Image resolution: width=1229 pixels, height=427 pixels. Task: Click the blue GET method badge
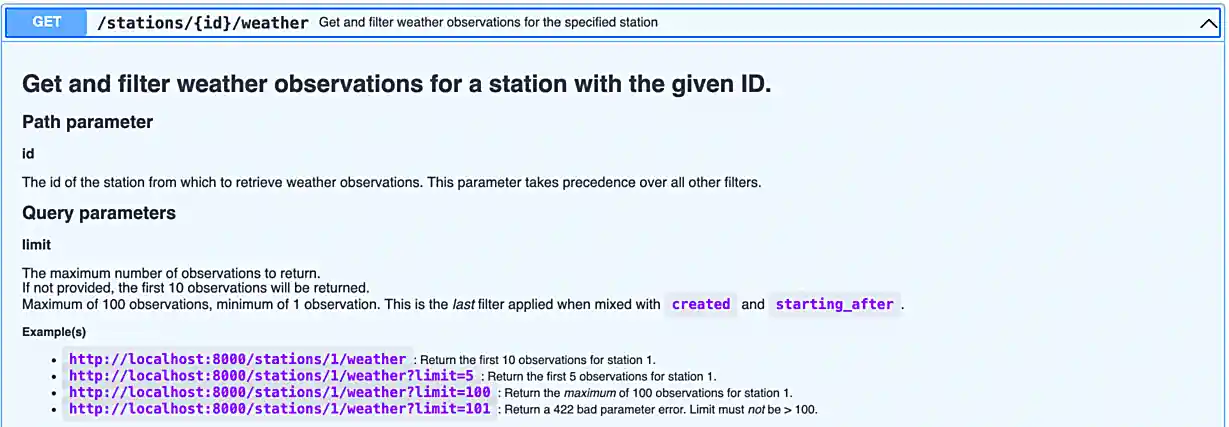tap(47, 22)
